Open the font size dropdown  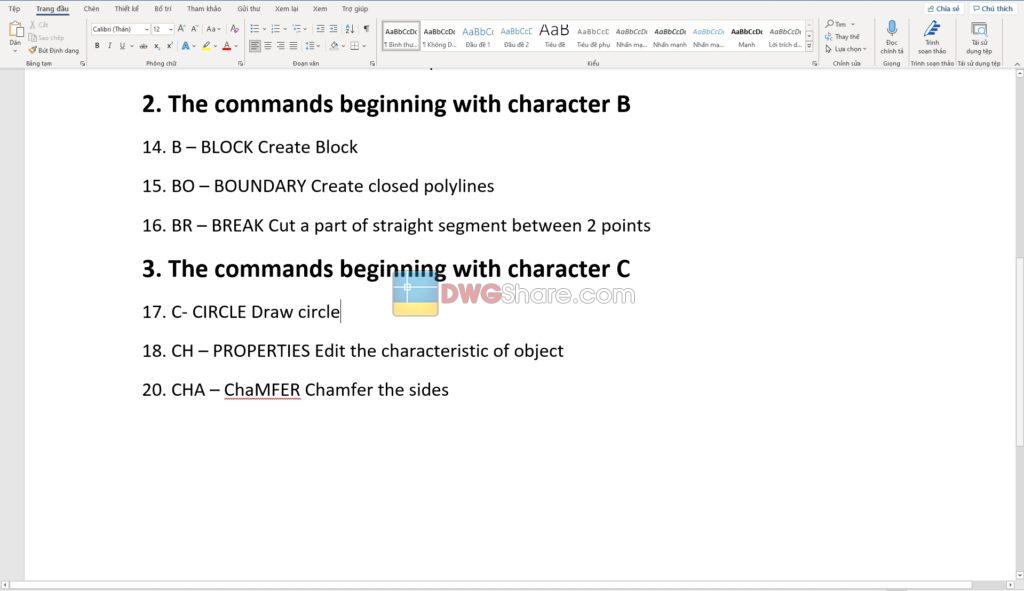pyautogui.click(x=170, y=27)
